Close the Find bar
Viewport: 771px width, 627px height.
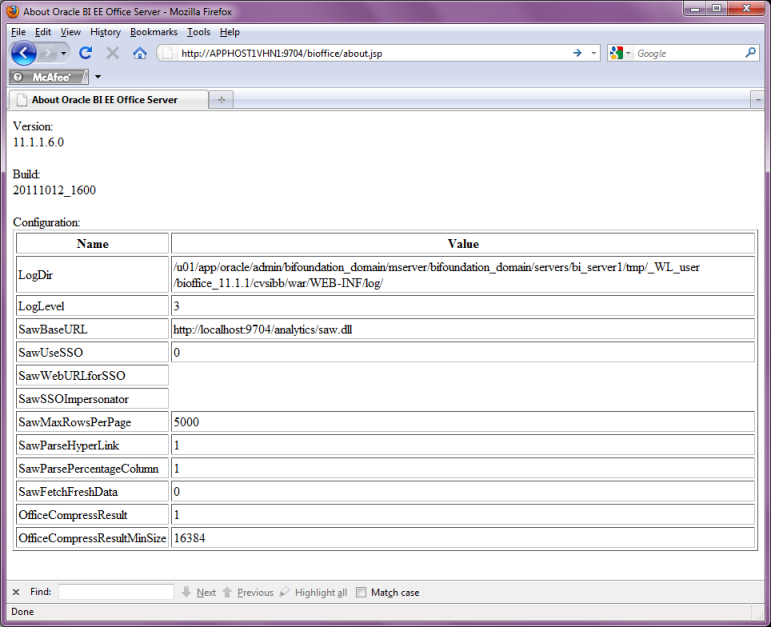point(16,592)
